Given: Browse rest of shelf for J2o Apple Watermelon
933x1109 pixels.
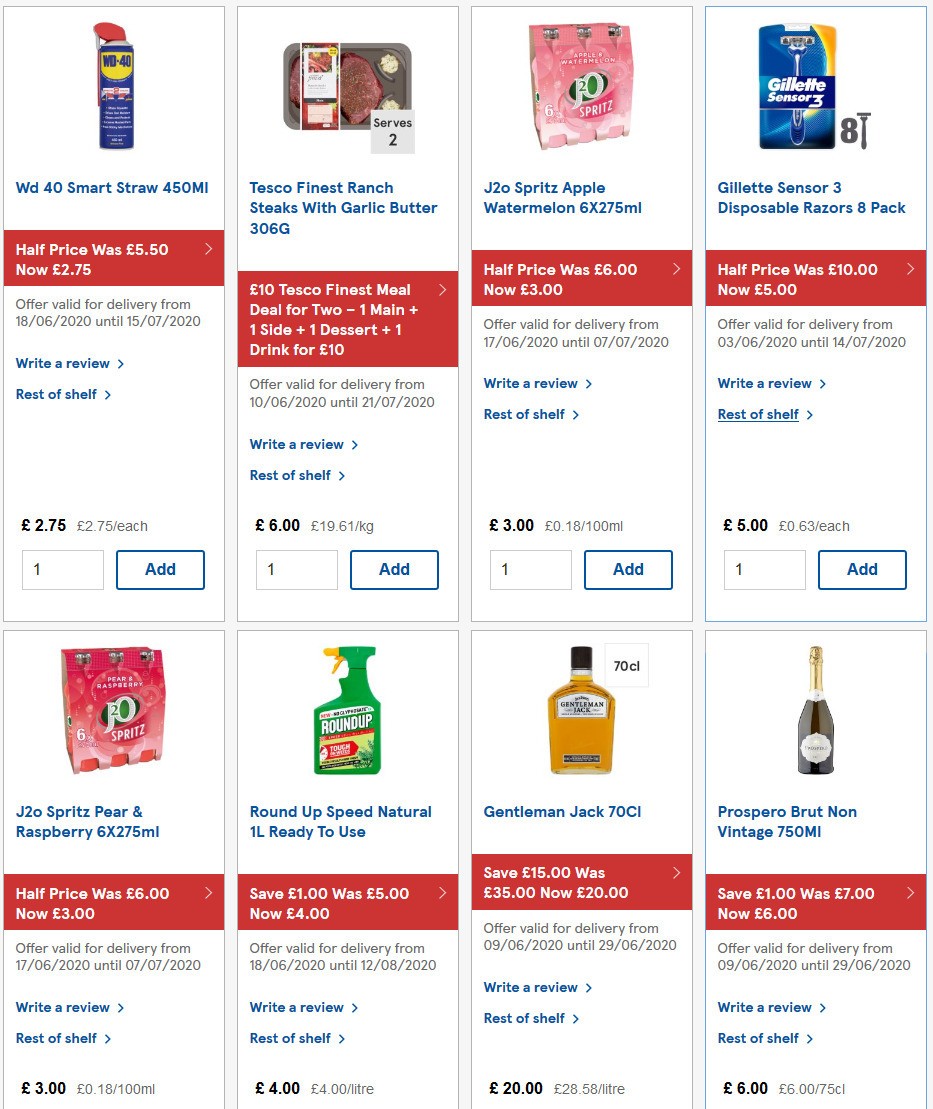Looking at the screenshot, I should tap(524, 414).
